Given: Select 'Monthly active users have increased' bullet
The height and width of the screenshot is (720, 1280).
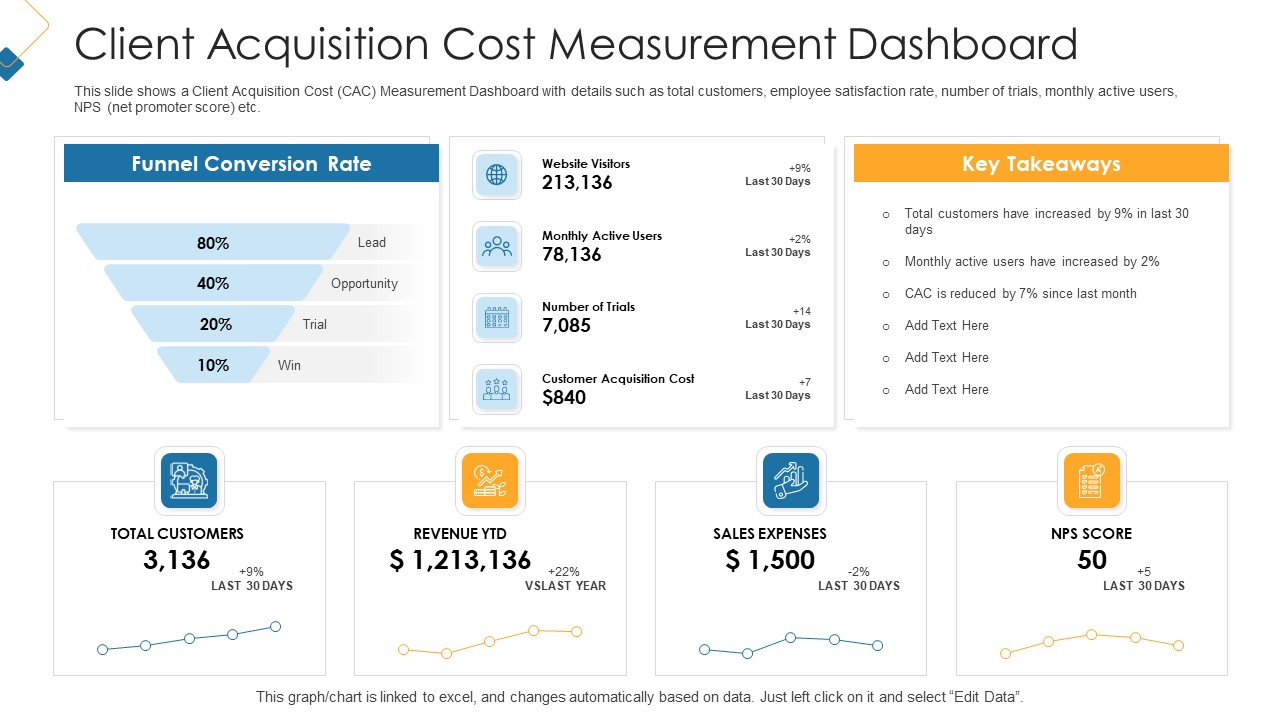Looking at the screenshot, I should click(x=1032, y=262).
